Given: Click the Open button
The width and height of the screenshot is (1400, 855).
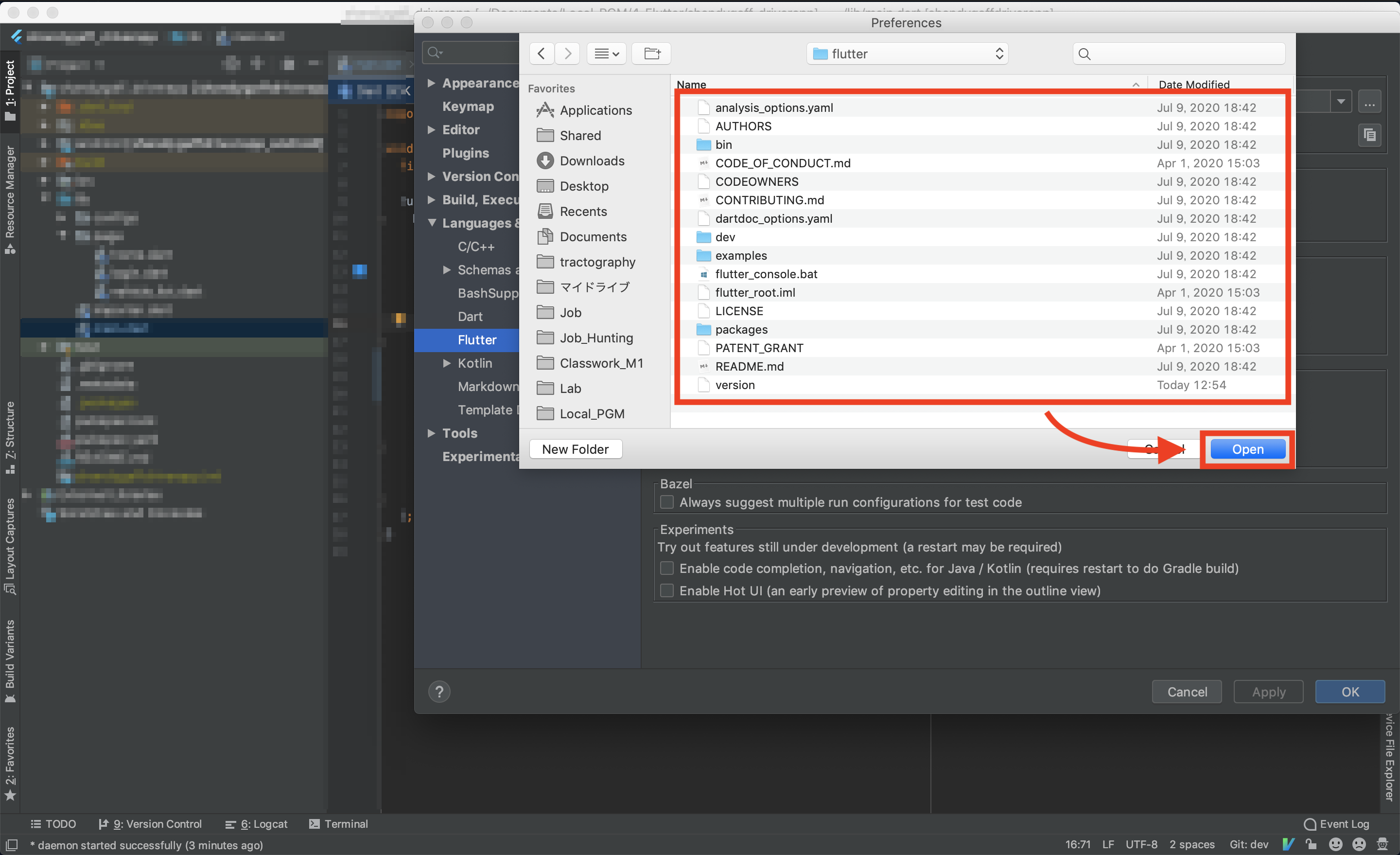Looking at the screenshot, I should pos(1247,448).
